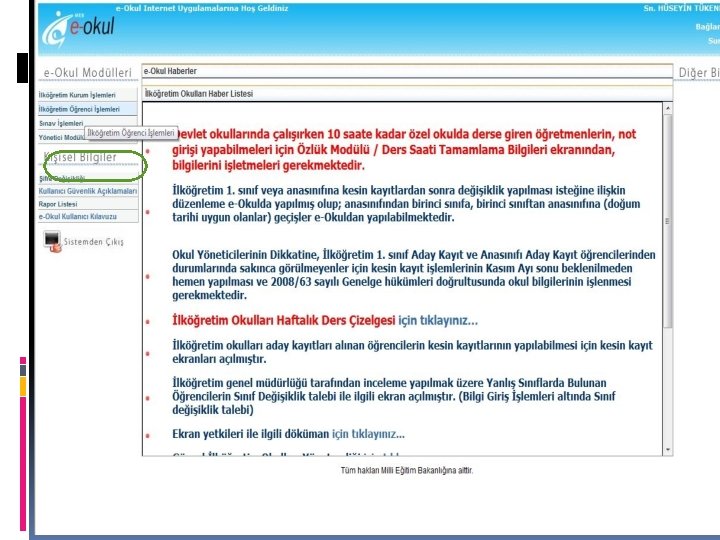Click news item about 2008/63 sayılı Genelge

click(414, 275)
